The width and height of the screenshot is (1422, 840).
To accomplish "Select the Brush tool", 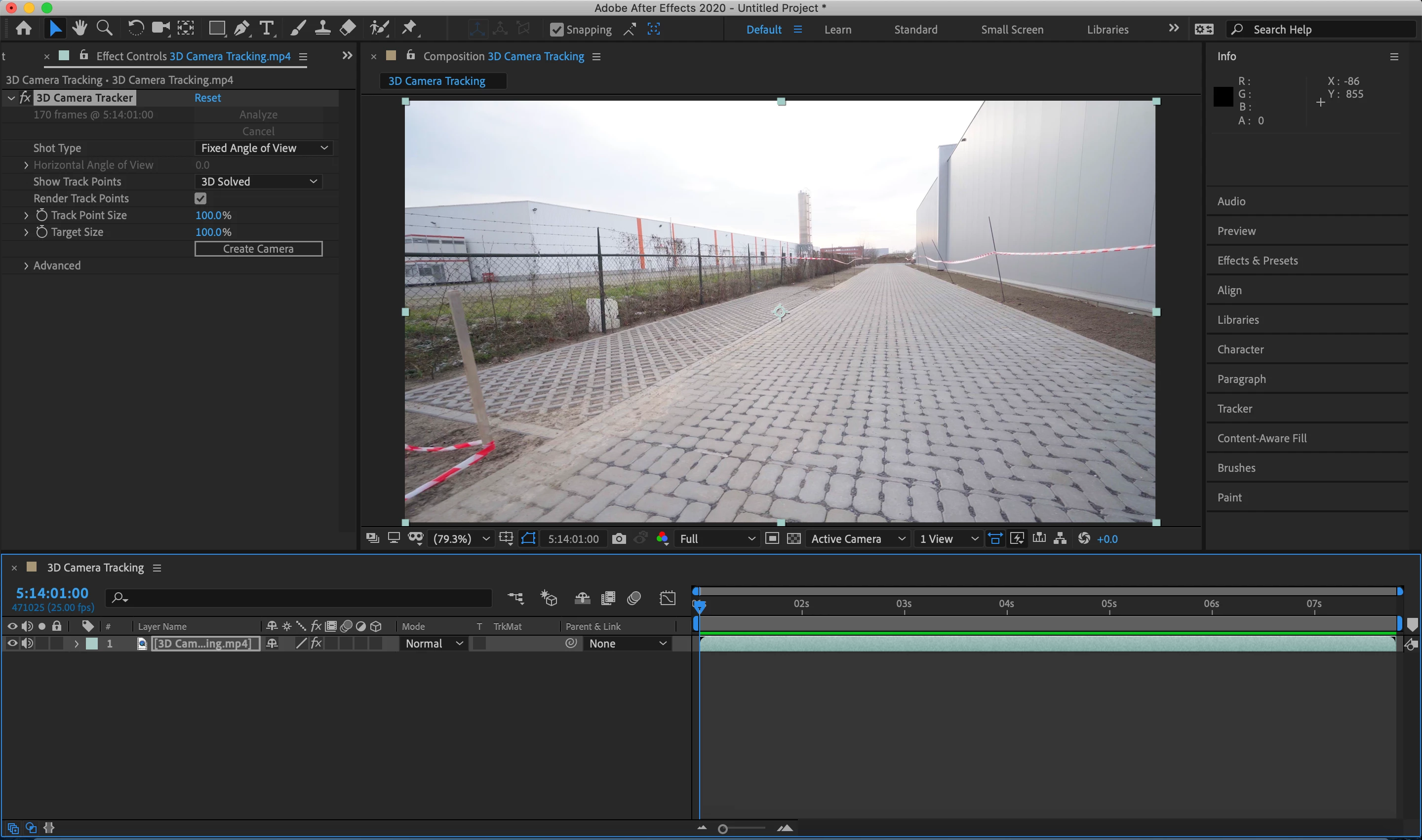I will 298,28.
